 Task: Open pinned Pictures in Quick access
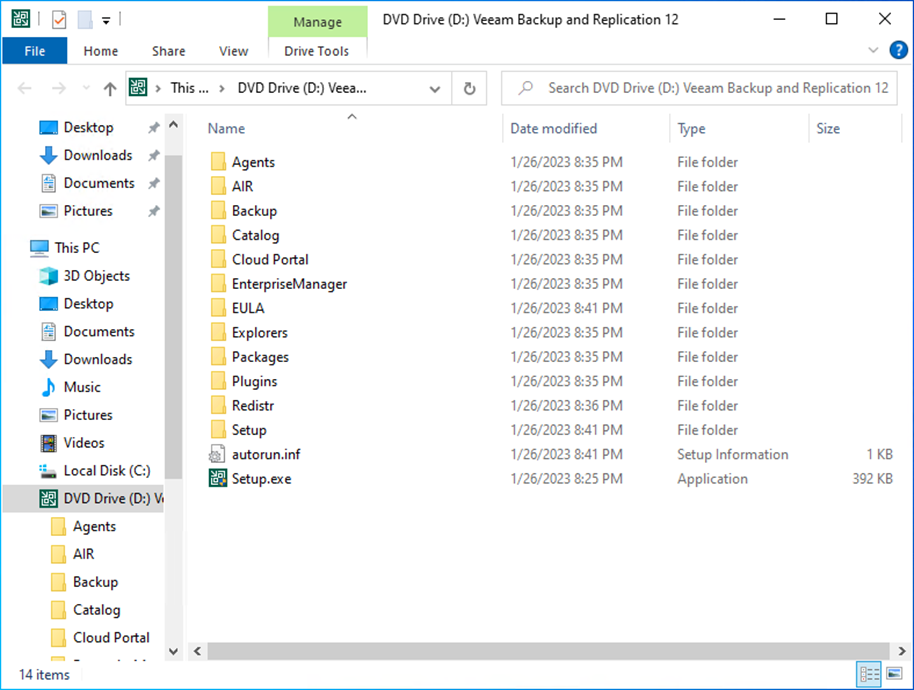click(x=88, y=211)
